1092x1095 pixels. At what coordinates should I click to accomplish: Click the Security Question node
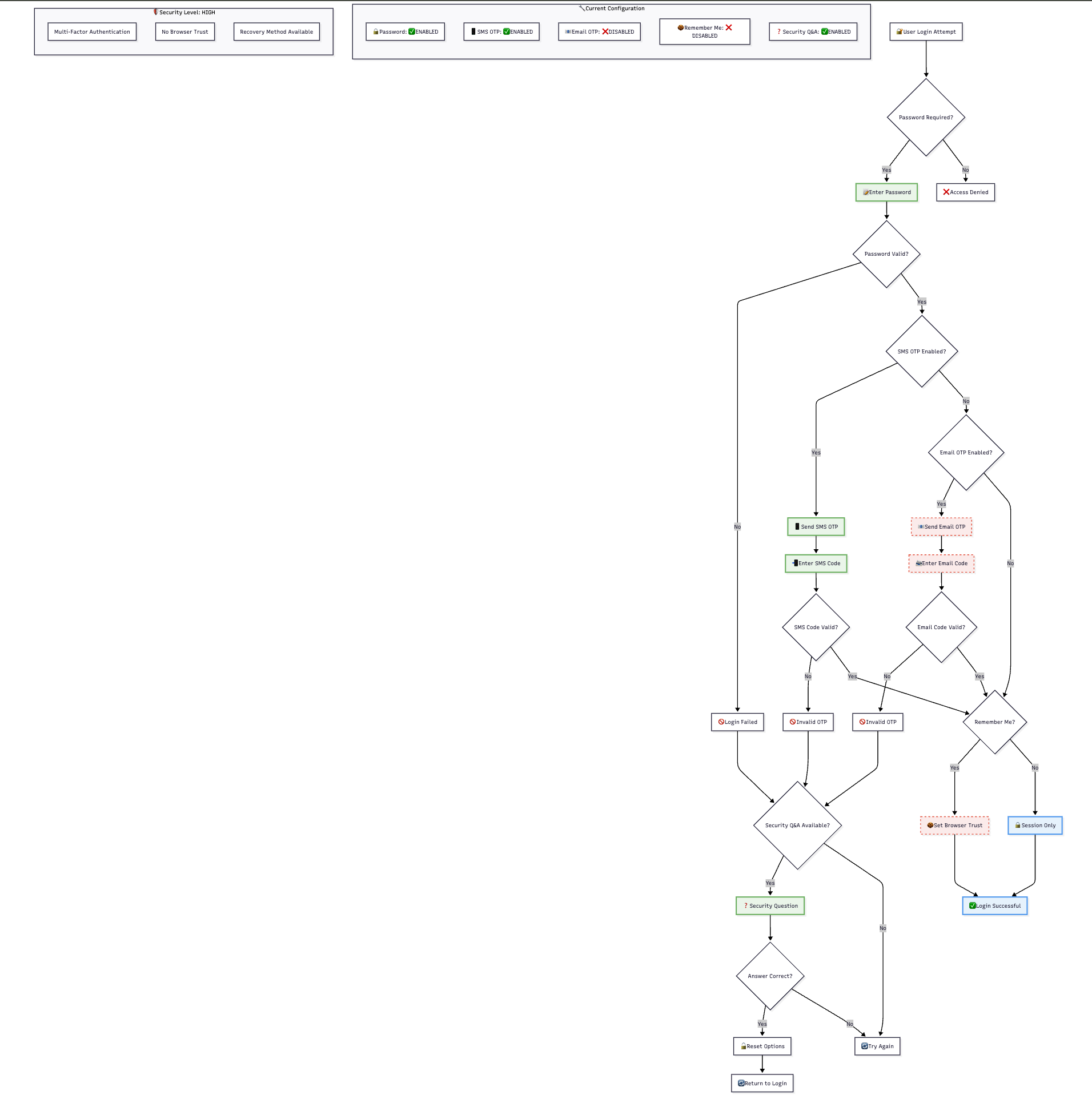click(x=770, y=906)
